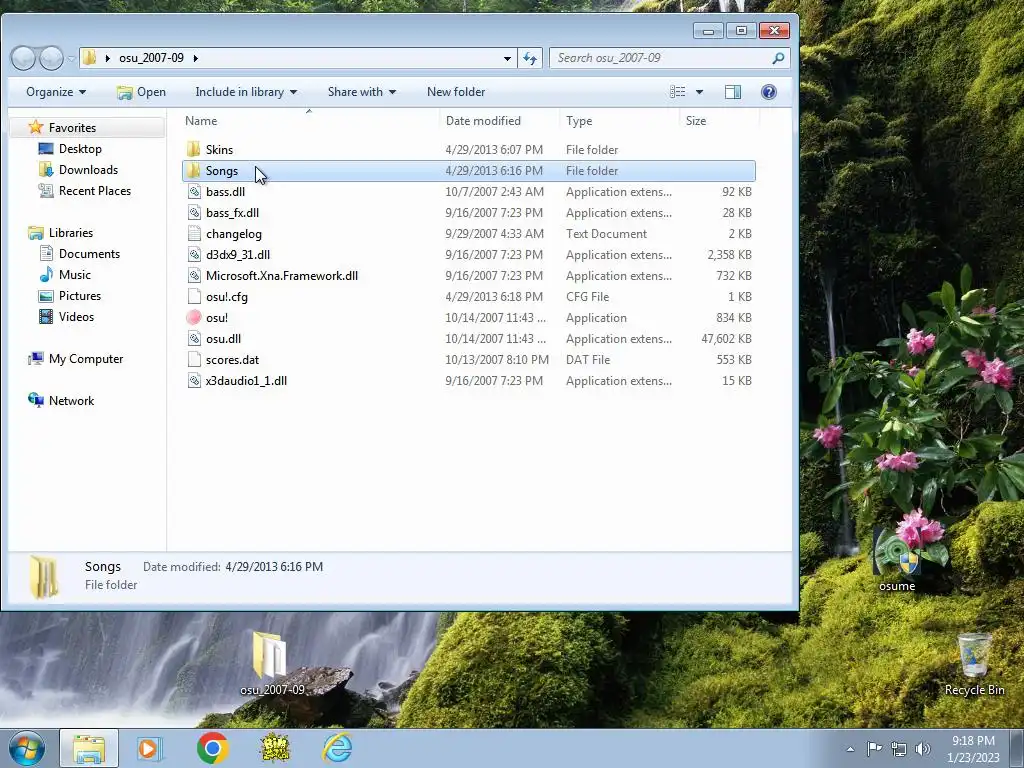Select the Recycle Bin desktop icon
Image resolution: width=1024 pixels, height=768 pixels.
(974, 664)
